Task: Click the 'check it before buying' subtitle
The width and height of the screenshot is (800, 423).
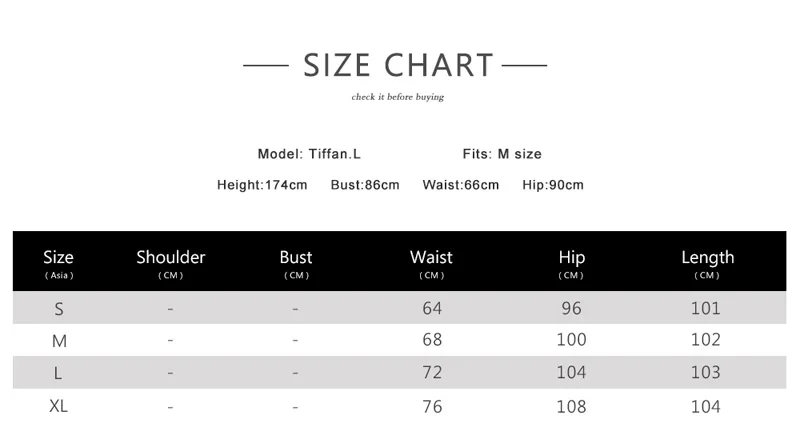Action: pyautogui.click(x=397, y=97)
